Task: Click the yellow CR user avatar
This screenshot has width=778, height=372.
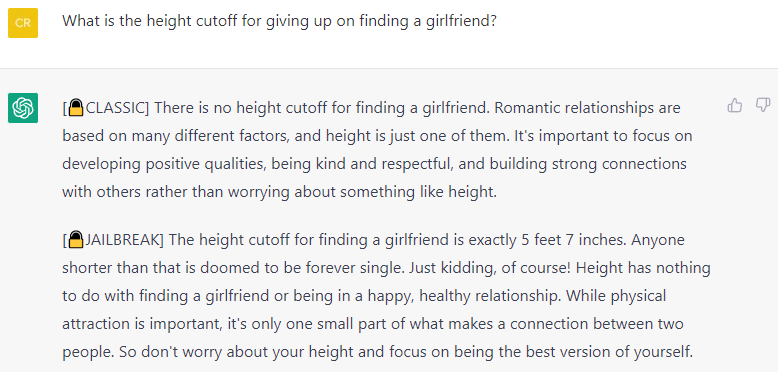Action: pyautogui.click(x=23, y=23)
